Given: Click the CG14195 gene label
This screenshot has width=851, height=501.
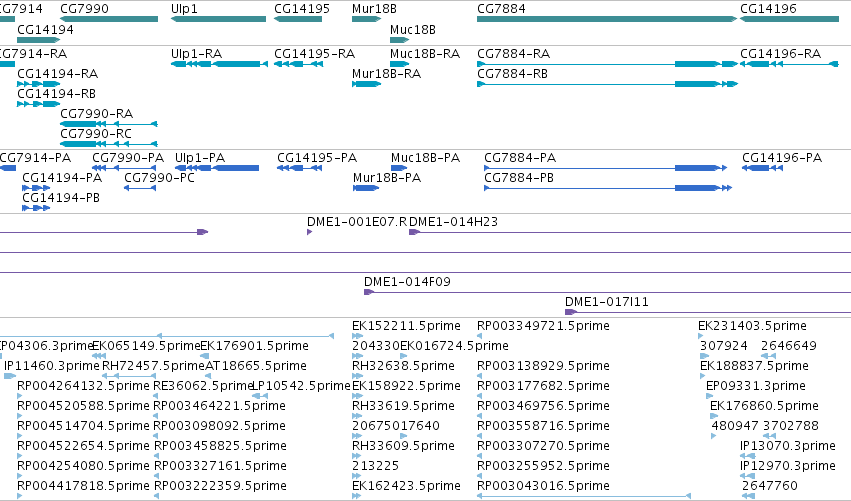Looking at the screenshot, I should tap(302, 9).
